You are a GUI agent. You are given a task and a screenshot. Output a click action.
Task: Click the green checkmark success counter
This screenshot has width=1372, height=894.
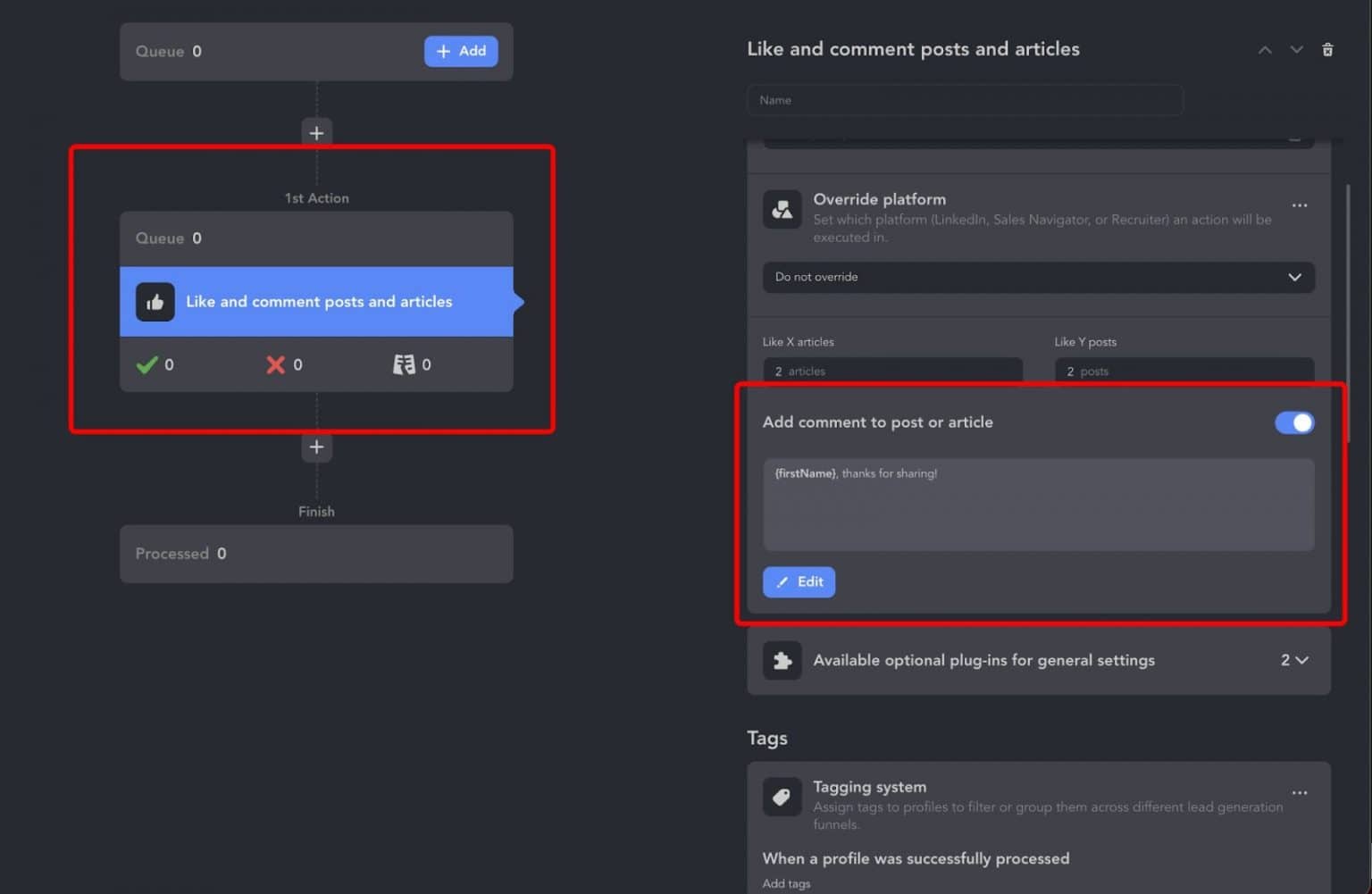point(147,364)
